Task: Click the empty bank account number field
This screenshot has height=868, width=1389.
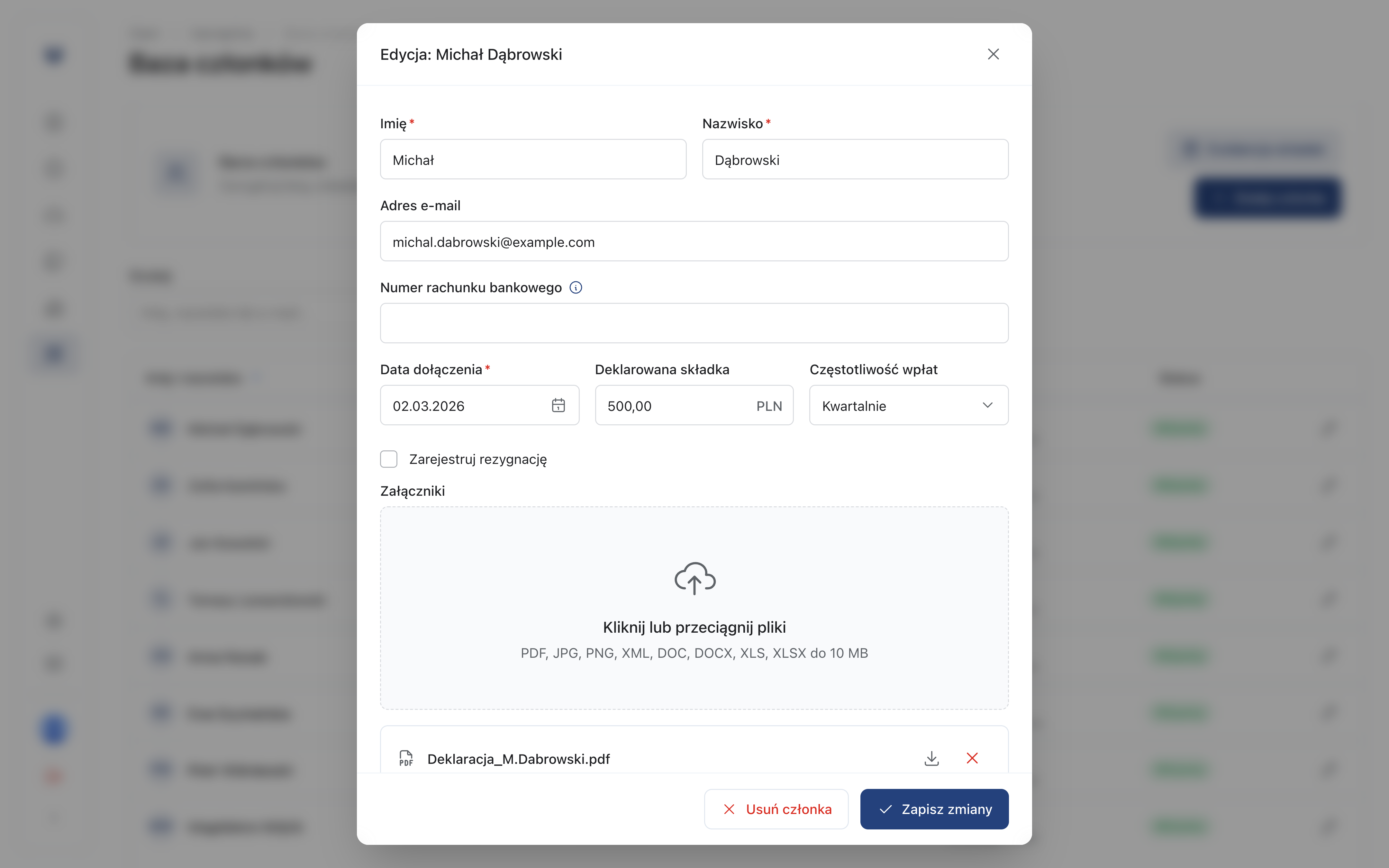Action: click(x=694, y=323)
